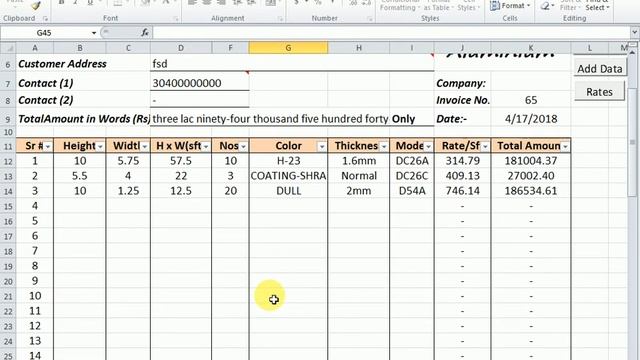Image resolution: width=640 pixels, height=360 pixels.
Task: Open the Model column filter dropdown
Action: click(428, 146)
